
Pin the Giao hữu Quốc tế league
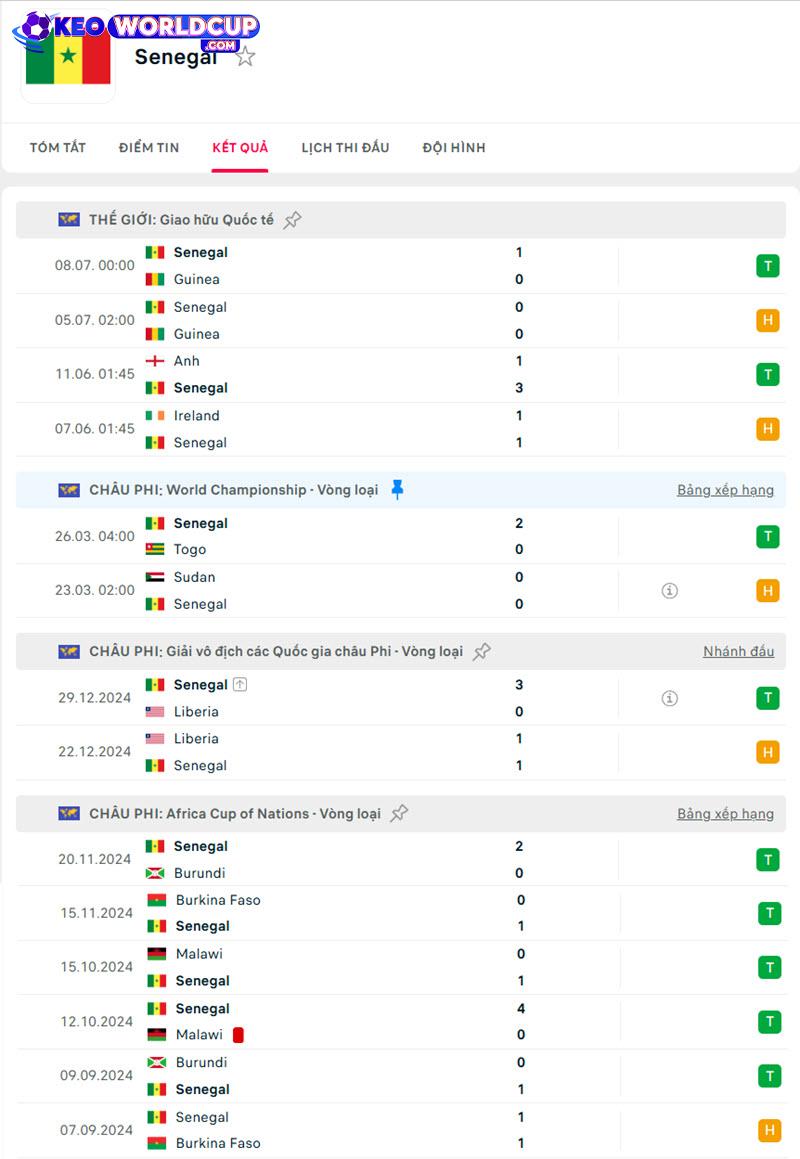(x=292, y=220)
